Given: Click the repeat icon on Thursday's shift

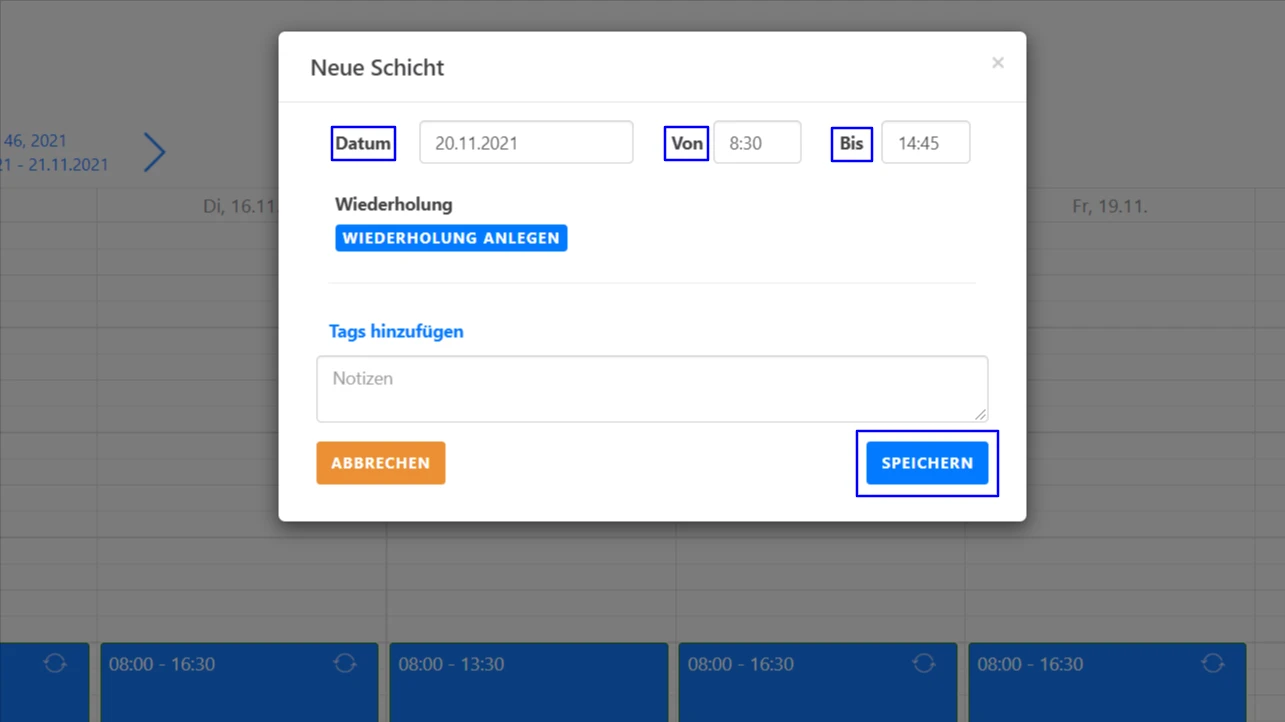Looking at the screenshot, I should [924, 663].
